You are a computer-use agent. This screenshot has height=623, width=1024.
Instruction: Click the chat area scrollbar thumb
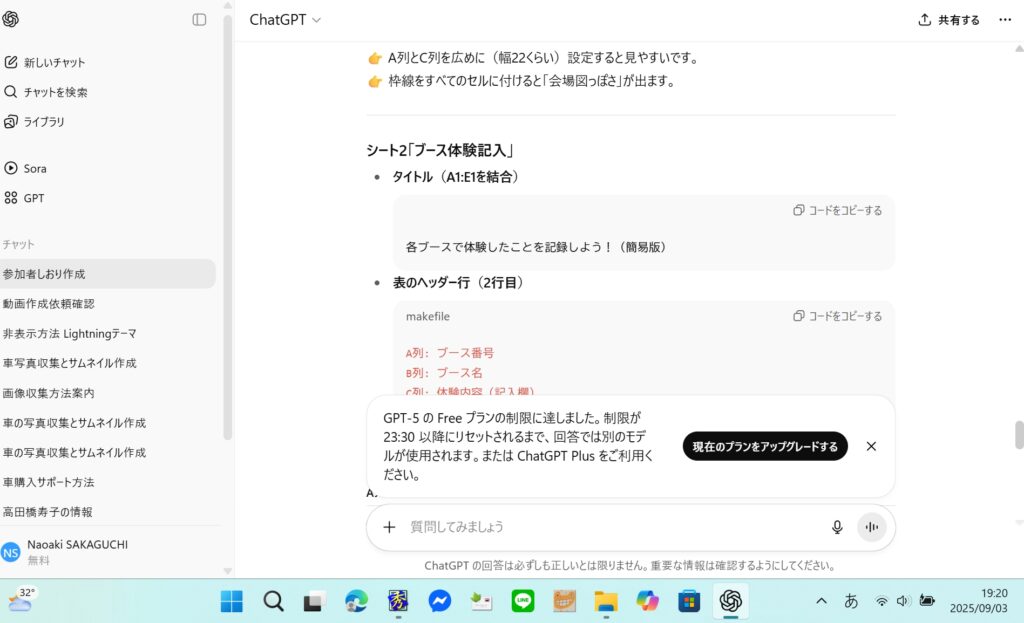[x=1019, y=435]
